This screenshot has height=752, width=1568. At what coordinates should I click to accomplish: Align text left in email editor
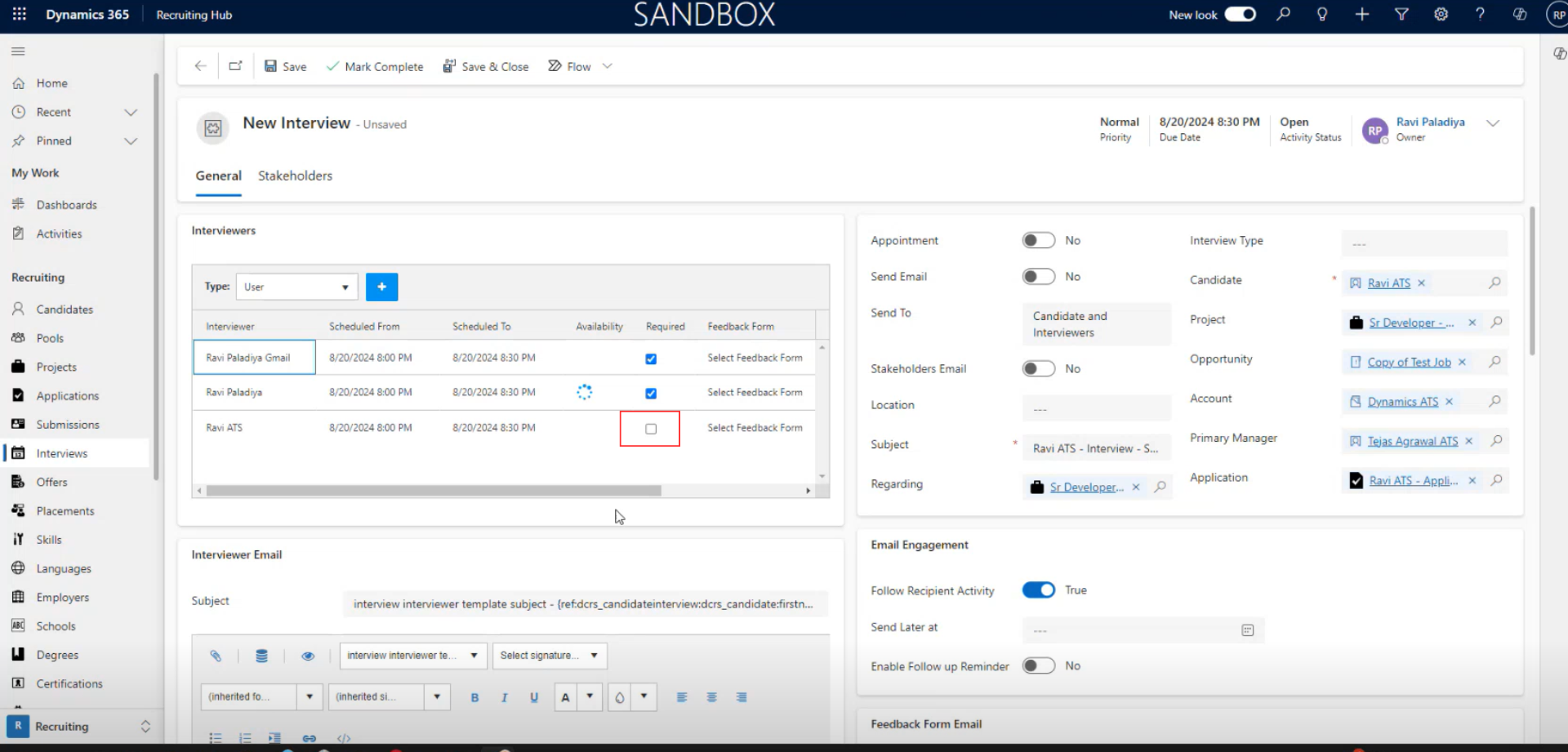point(682,697)
